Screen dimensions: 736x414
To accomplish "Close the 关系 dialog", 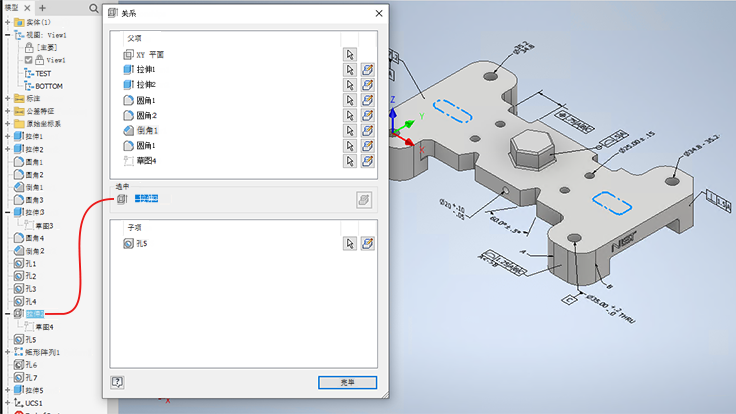I will coord(379,14).
